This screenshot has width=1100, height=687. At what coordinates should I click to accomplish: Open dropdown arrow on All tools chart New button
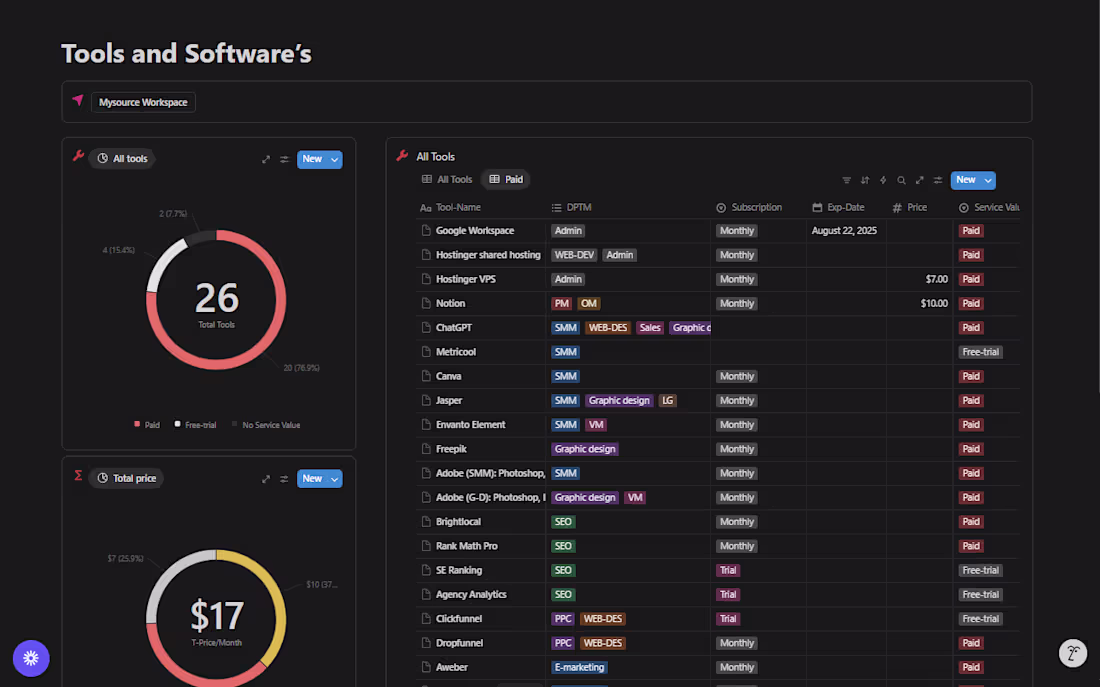(335, 159)
